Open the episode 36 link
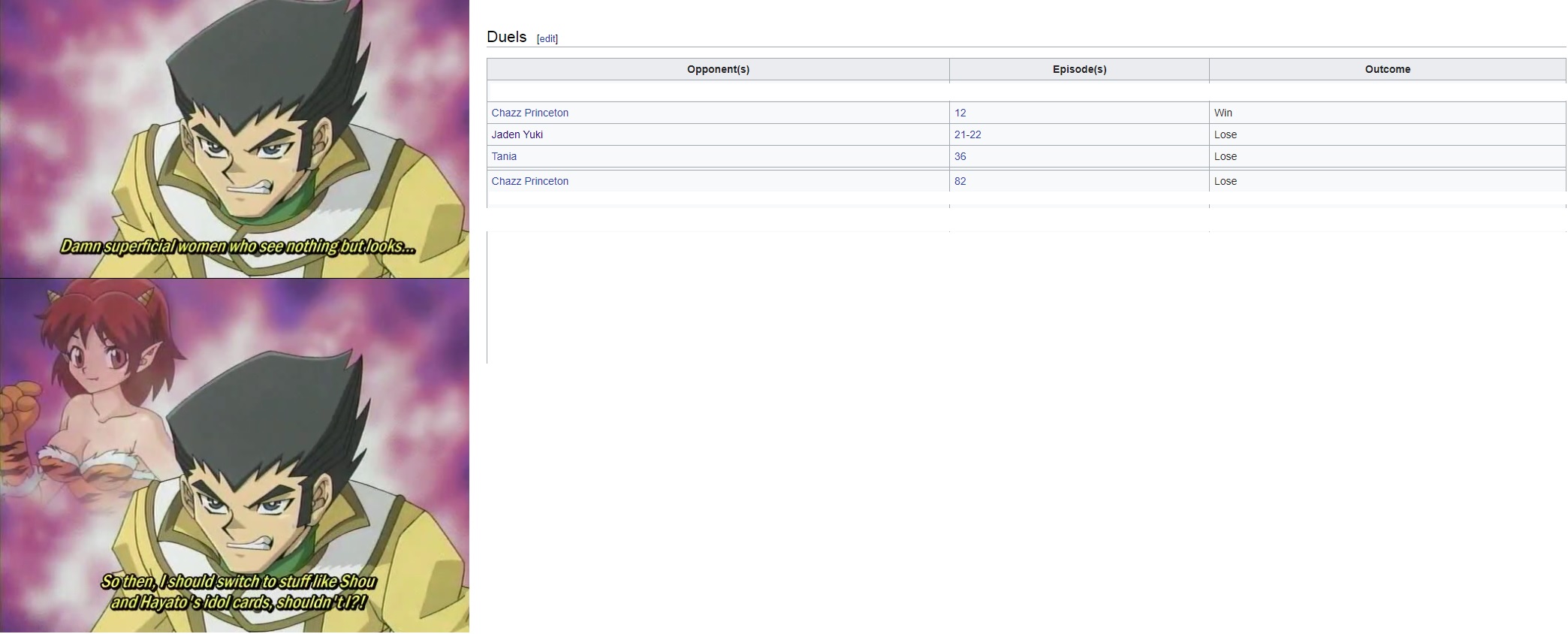 960,156
